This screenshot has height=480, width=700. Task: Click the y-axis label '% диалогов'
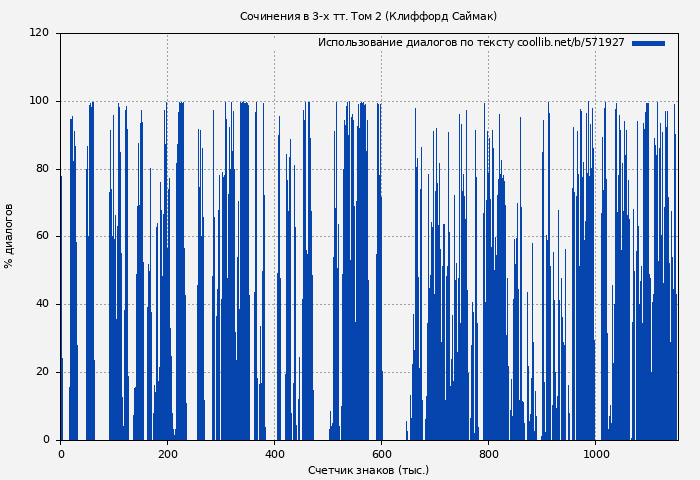(9, 236)
